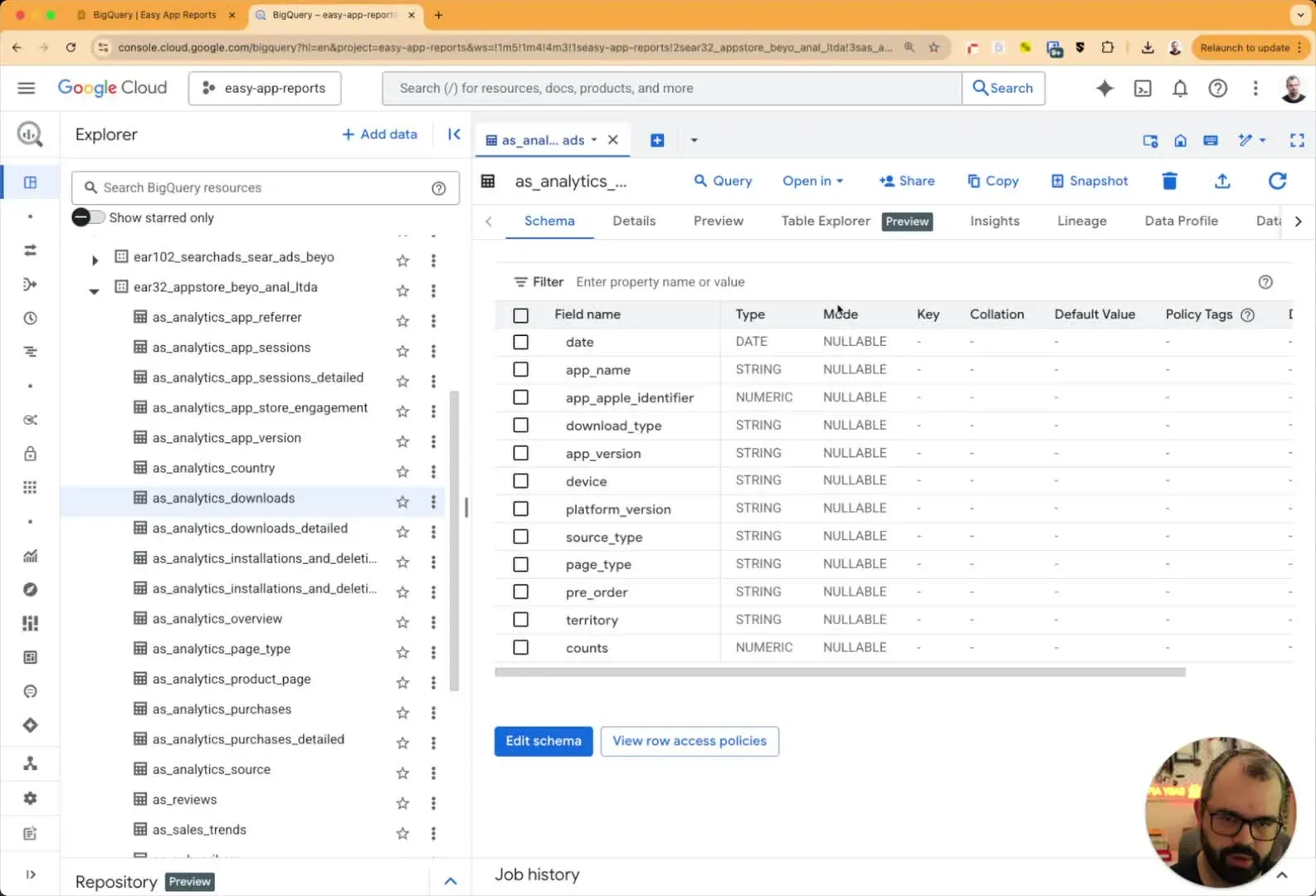Check the device field checkbox
This screenshot has height=896, width=1316.
pos(520,480)
